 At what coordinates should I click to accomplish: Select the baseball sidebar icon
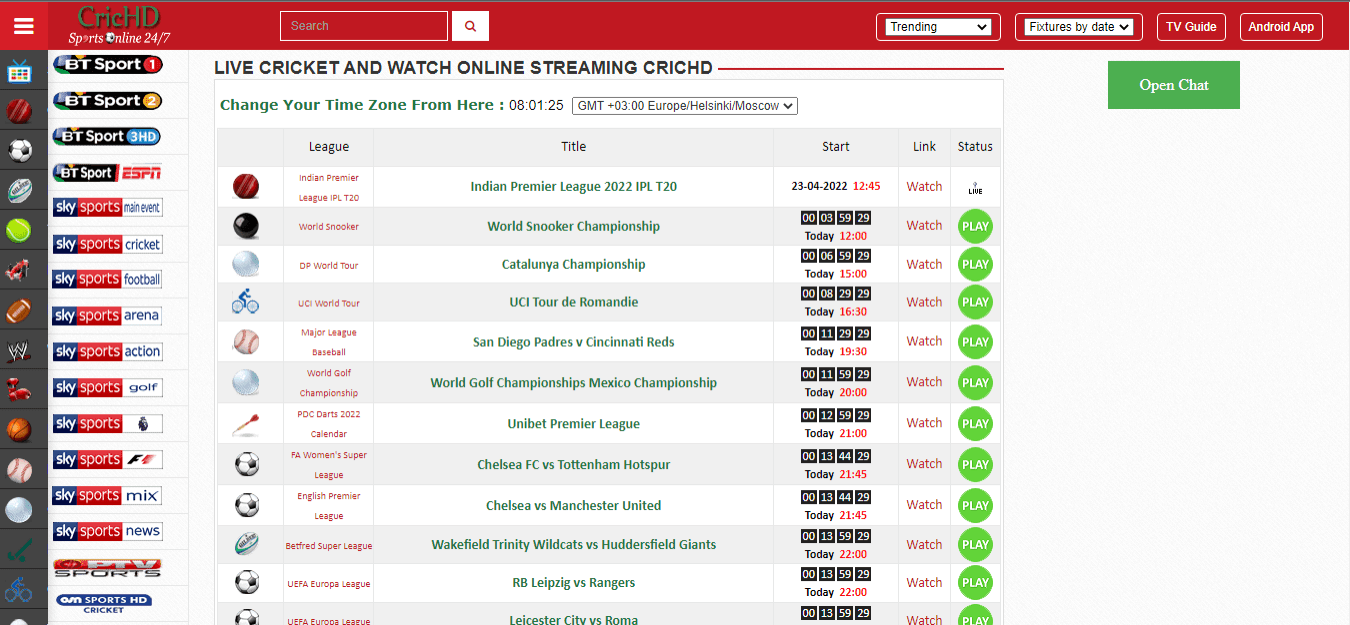pyautogui.click(x=19, y=470)
